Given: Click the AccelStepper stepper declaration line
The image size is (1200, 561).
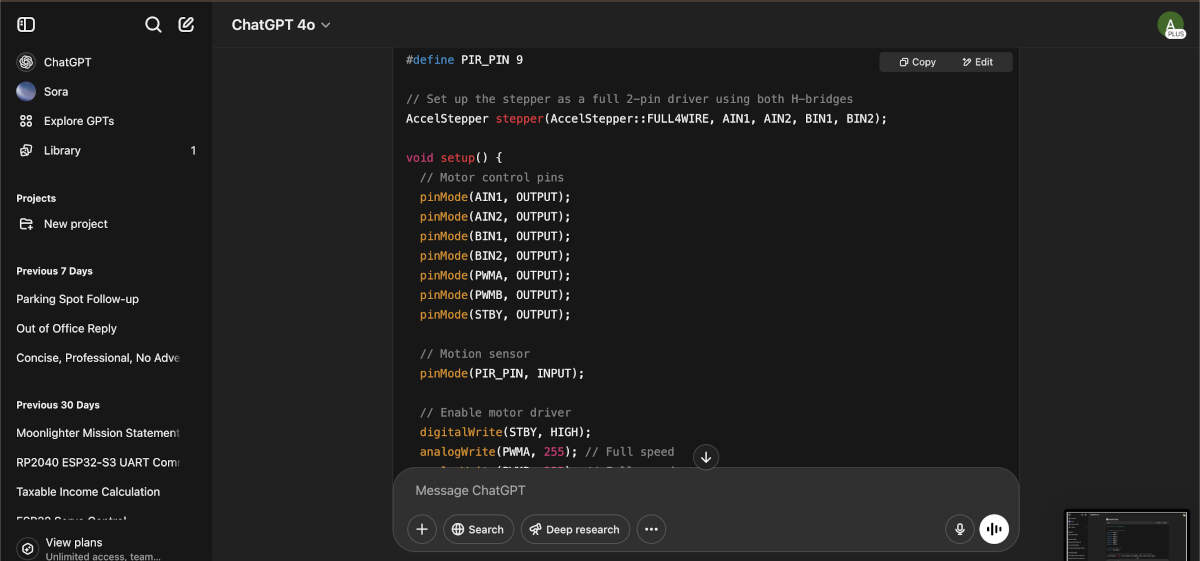Looking at the screenshot, I should (x=646, y=118).
